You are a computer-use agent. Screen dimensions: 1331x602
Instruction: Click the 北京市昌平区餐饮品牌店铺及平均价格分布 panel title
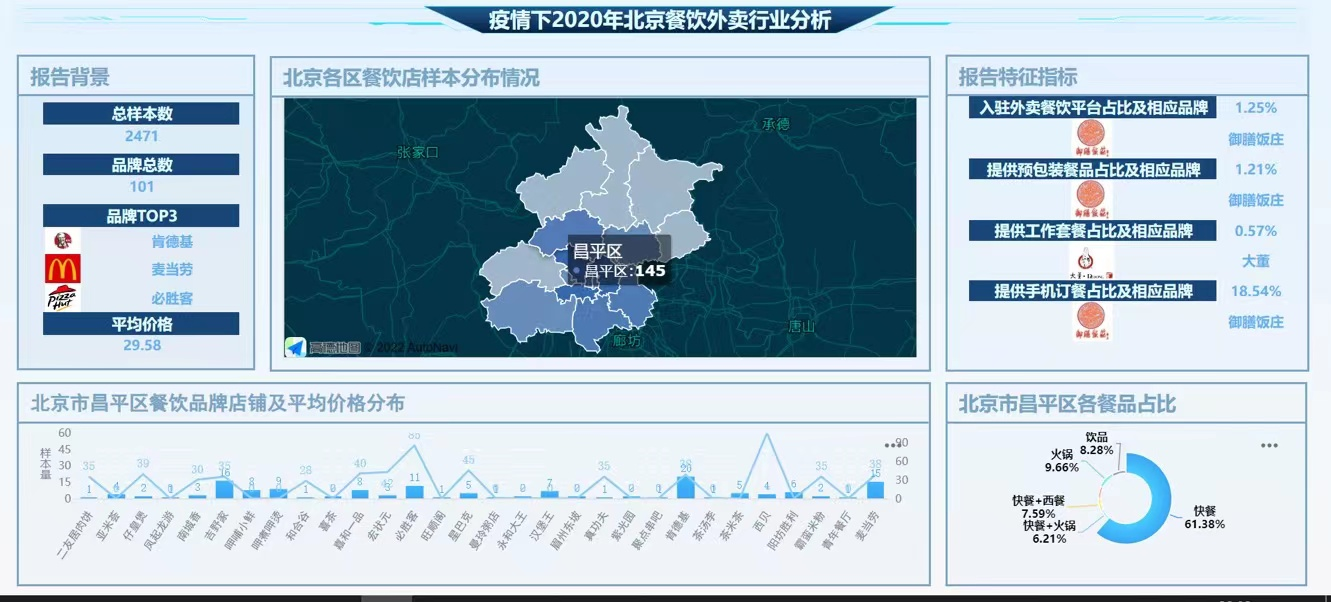pos(217,403)
